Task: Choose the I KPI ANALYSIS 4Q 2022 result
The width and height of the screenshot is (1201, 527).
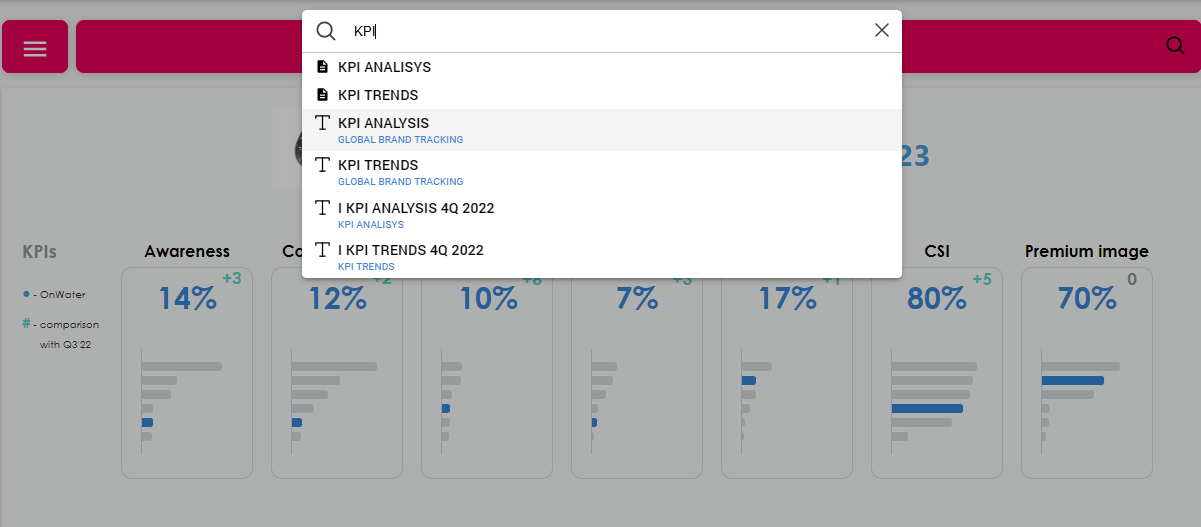Action: pyautogui.click(x=416, y=208)
